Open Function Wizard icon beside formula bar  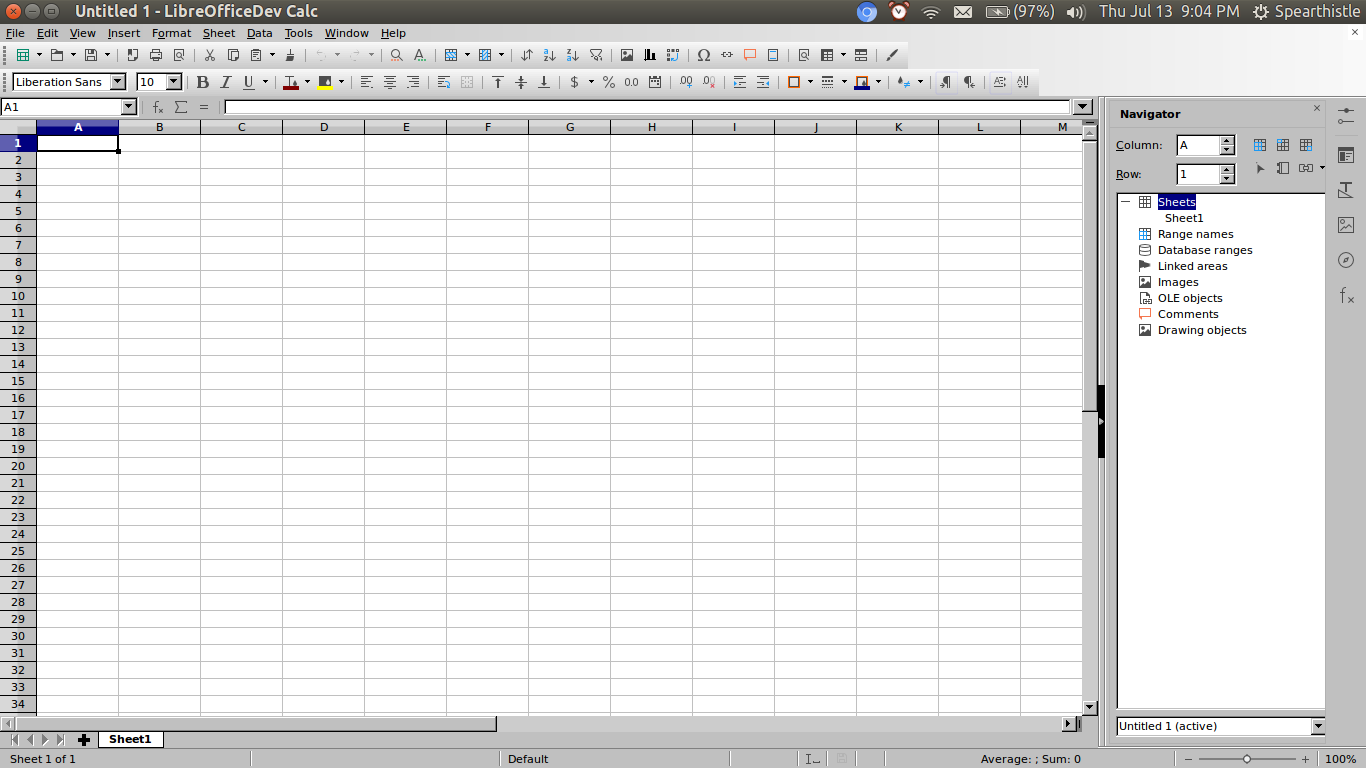[x=158, y=107]
